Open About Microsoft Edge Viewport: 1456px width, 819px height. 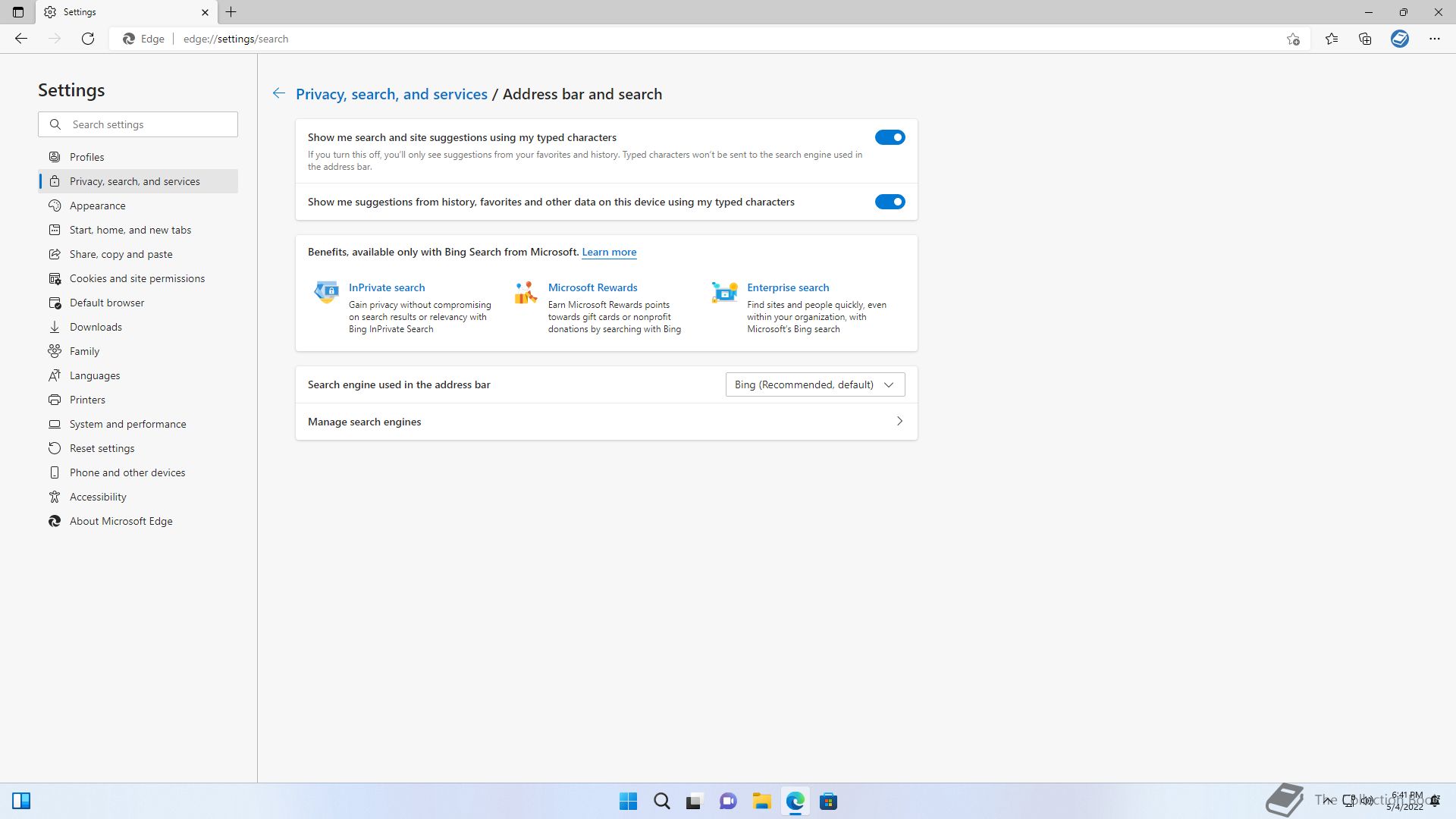coord(138,521)
